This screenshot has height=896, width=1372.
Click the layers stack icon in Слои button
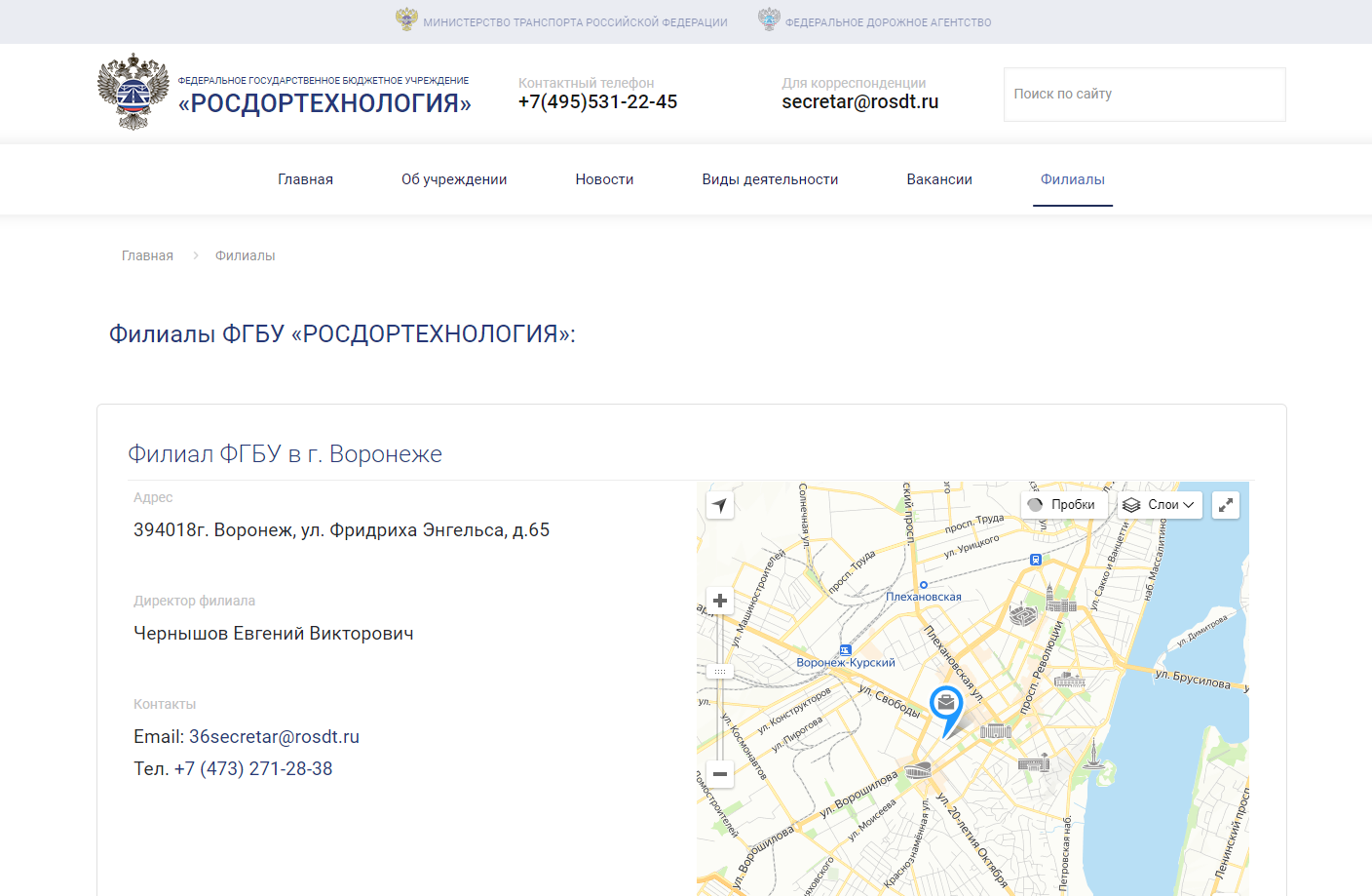[1131, 504]
